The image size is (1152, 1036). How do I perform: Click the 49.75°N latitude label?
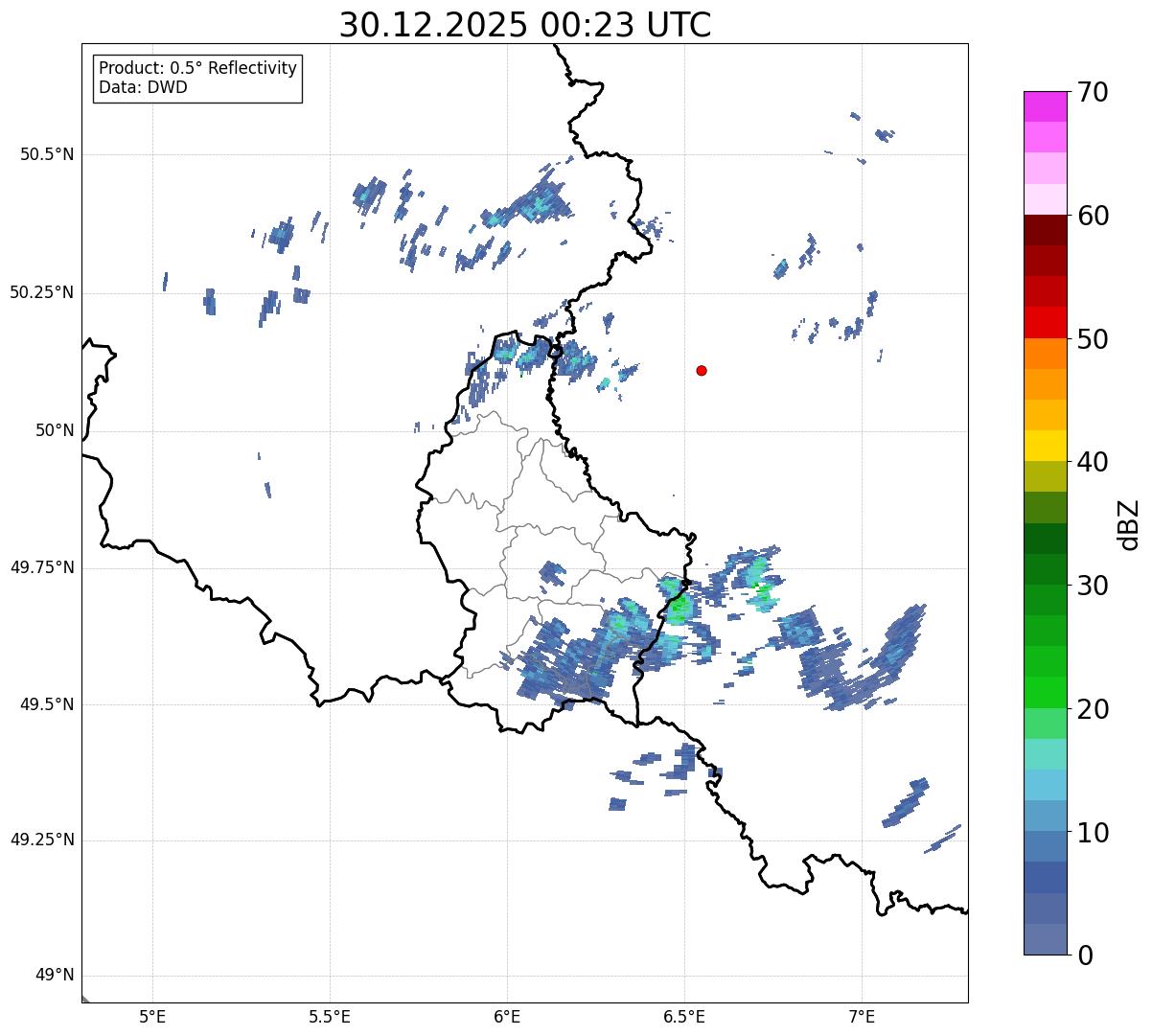41,567
